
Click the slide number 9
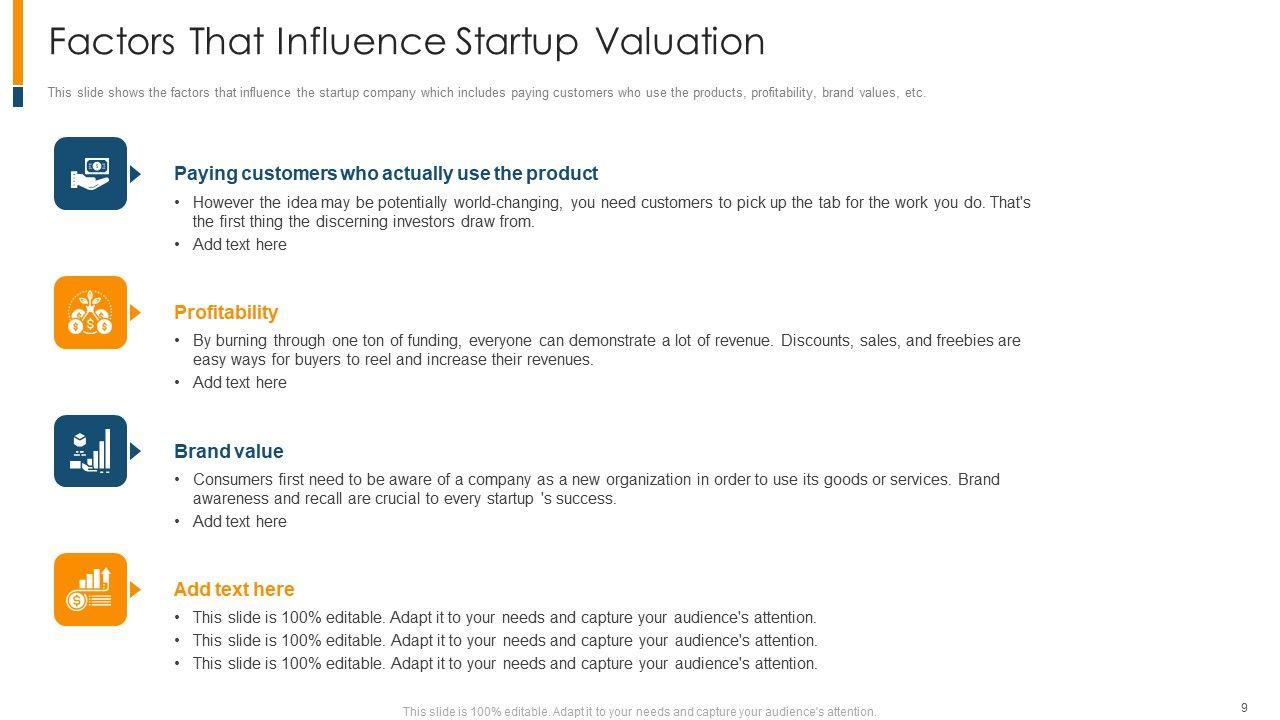coord(1244,708)
